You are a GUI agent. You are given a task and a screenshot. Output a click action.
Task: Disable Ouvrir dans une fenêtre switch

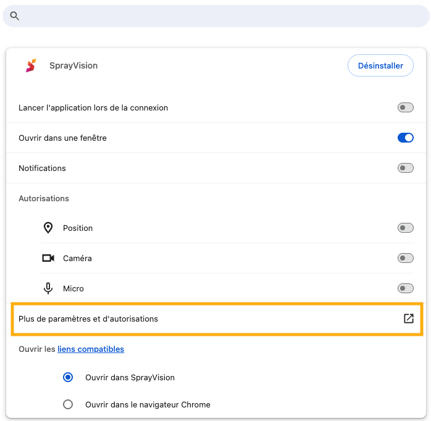405,138
